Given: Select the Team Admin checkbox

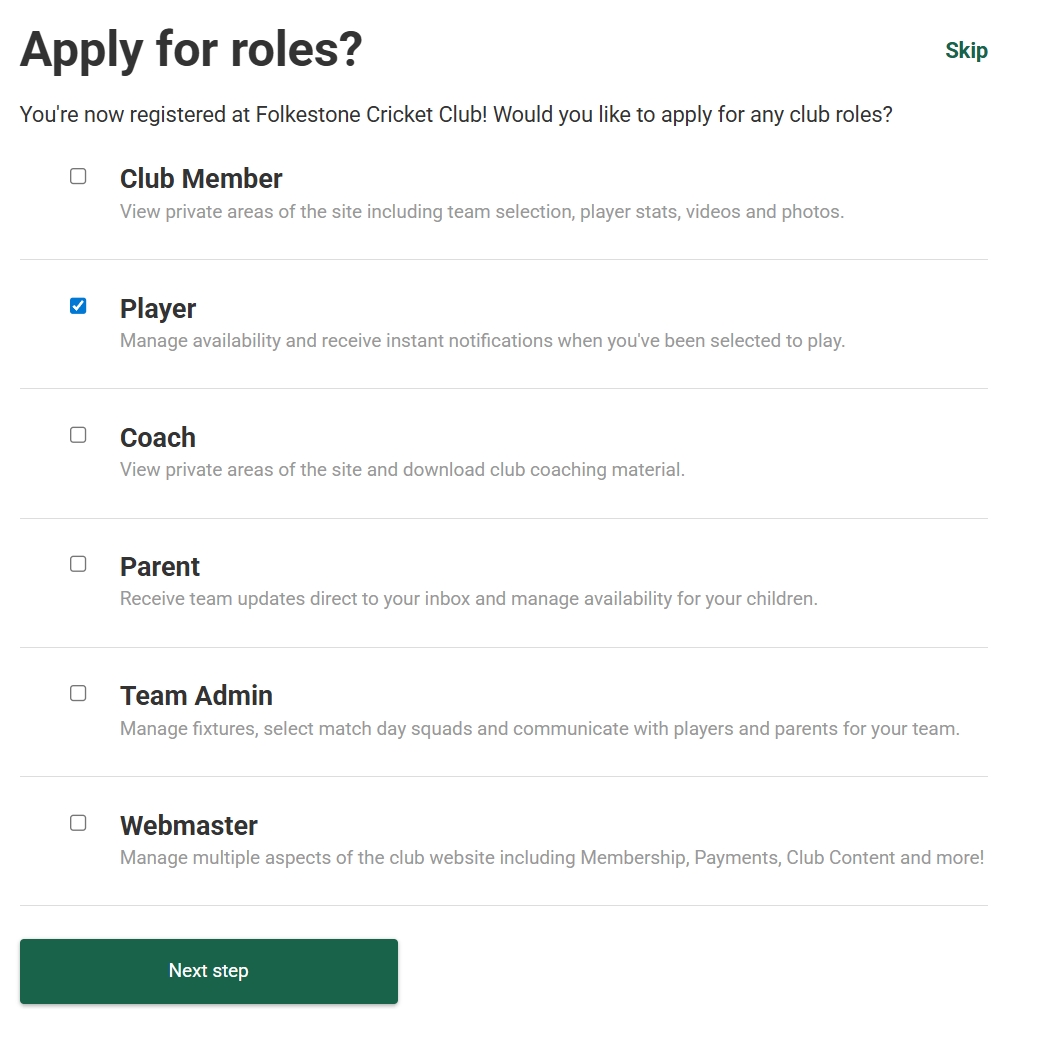Looking at the screenshot, I should pos(78,693).
